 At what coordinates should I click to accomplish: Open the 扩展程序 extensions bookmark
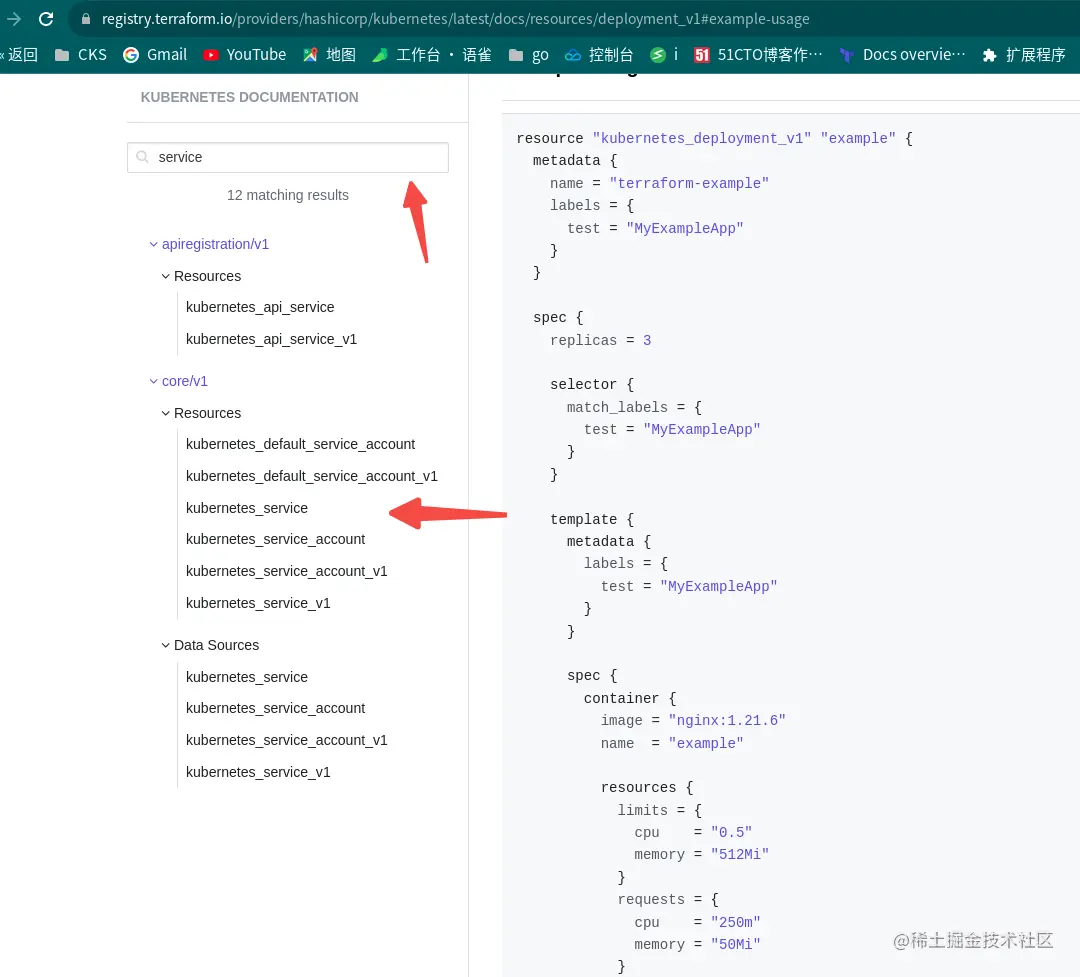tap(1024, 54)
